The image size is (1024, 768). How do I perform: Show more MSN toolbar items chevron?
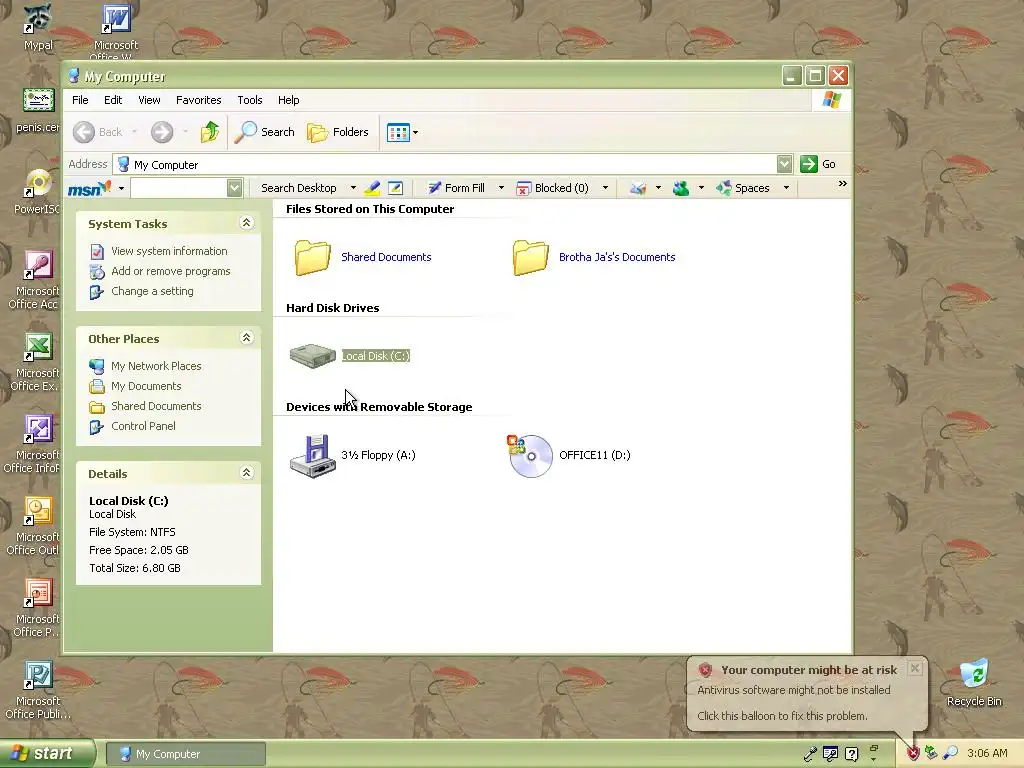click(x=842, y=184)
